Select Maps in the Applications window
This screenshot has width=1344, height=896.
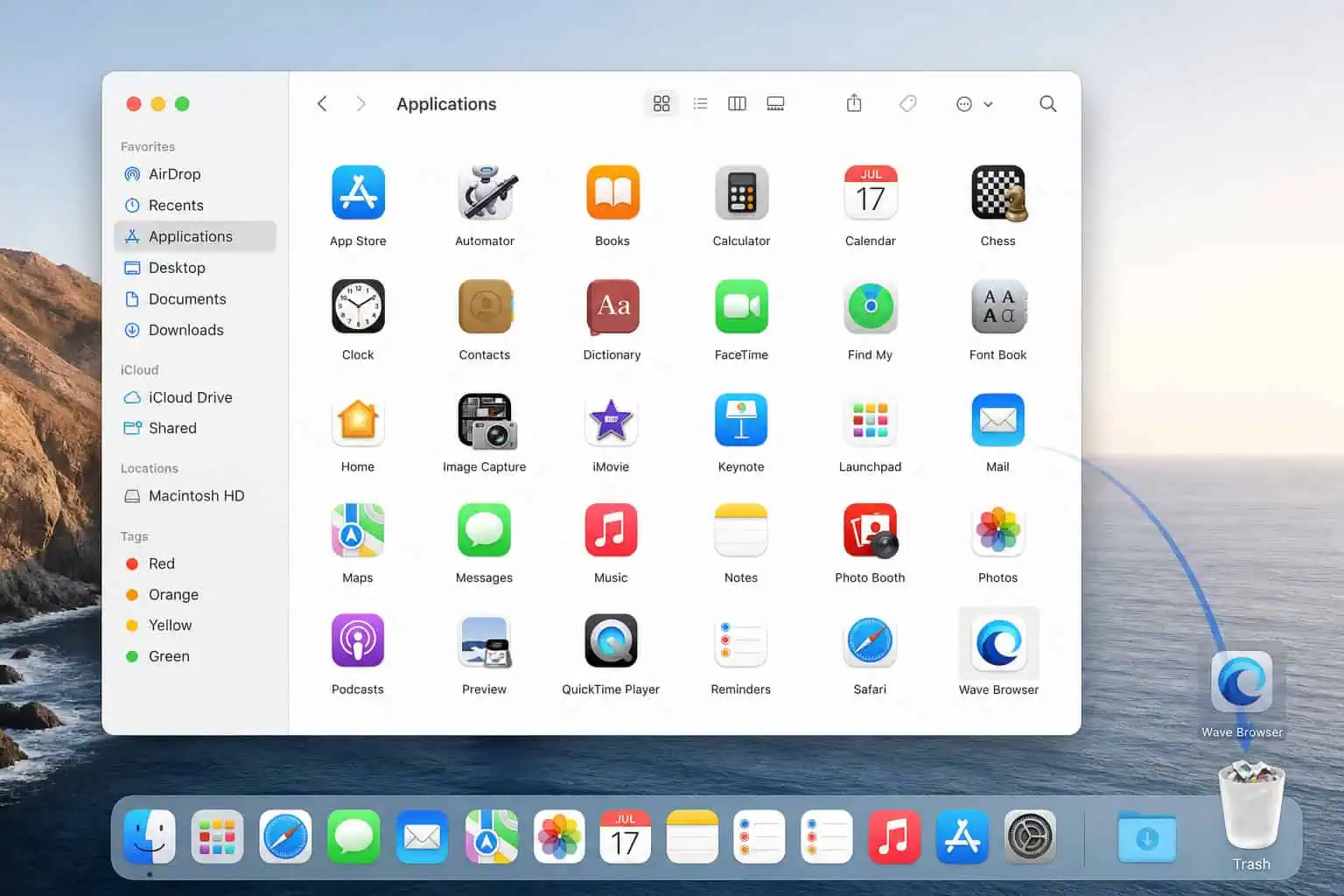click(358, 530)
